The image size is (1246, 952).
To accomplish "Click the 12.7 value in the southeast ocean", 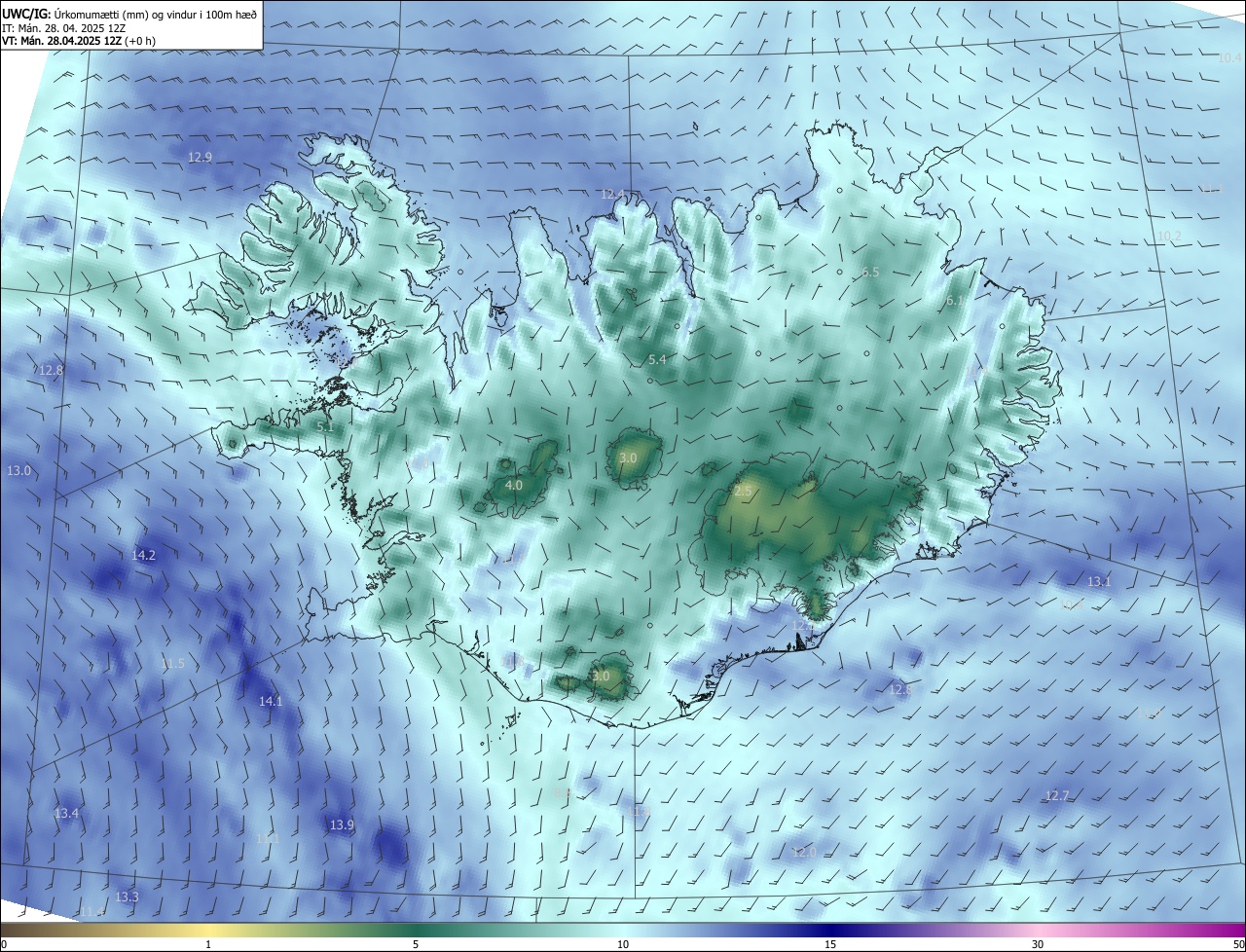I will tap(1057, 795).
